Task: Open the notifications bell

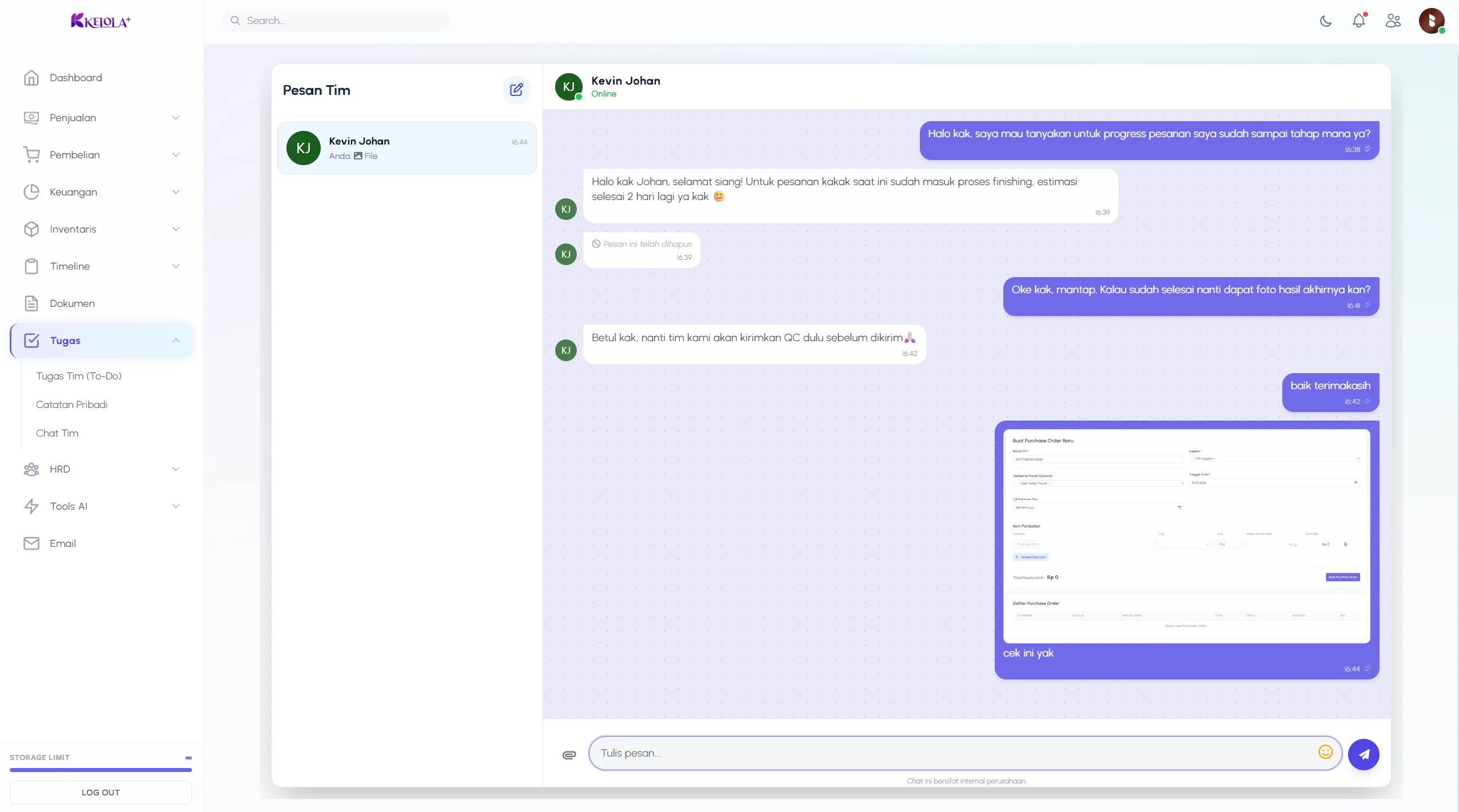Action: (1360, 21)
